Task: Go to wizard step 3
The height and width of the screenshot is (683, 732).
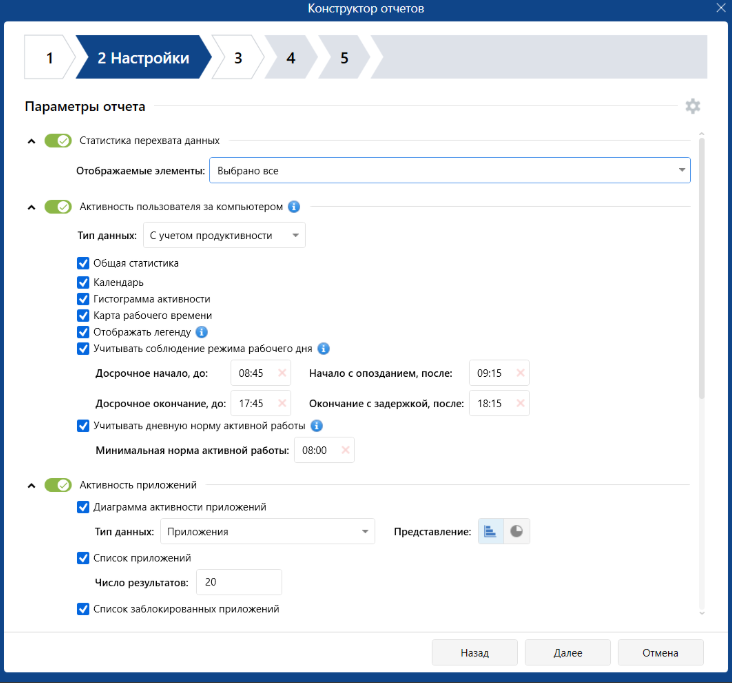Action: (x=238, y=58)
